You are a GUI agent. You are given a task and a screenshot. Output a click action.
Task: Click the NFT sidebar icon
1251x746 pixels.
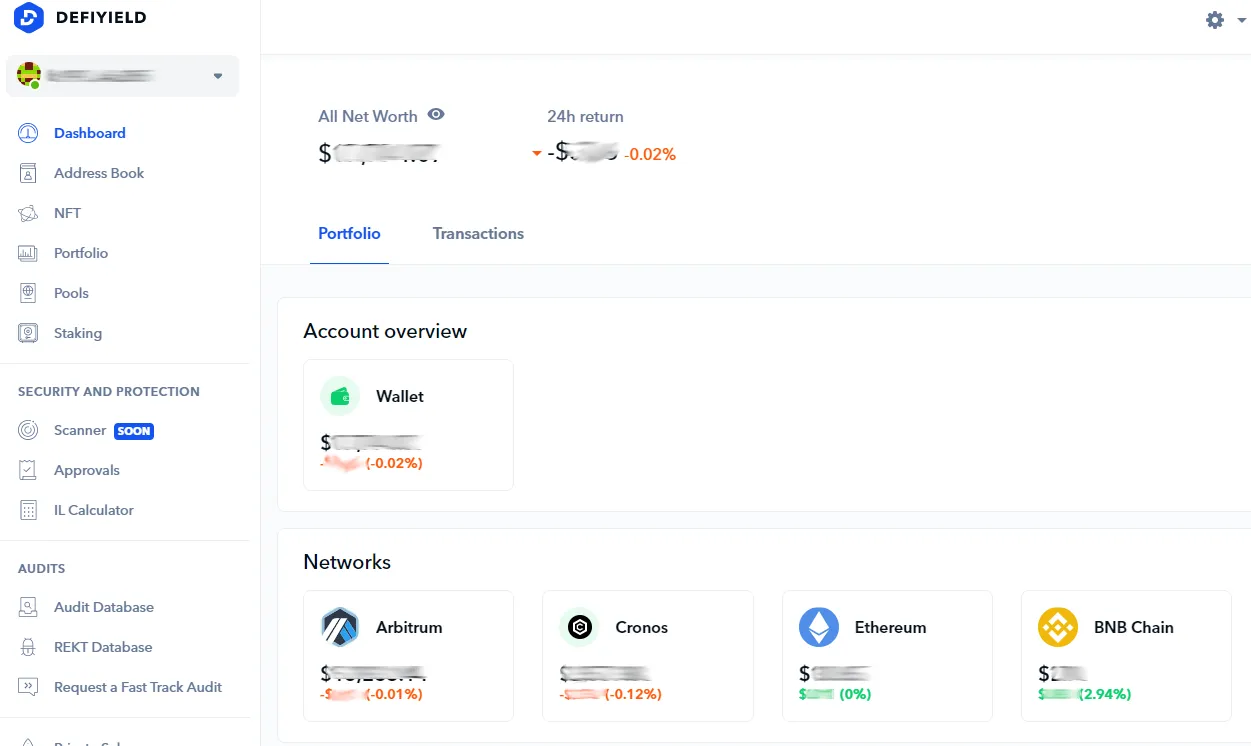pos(28,213)
